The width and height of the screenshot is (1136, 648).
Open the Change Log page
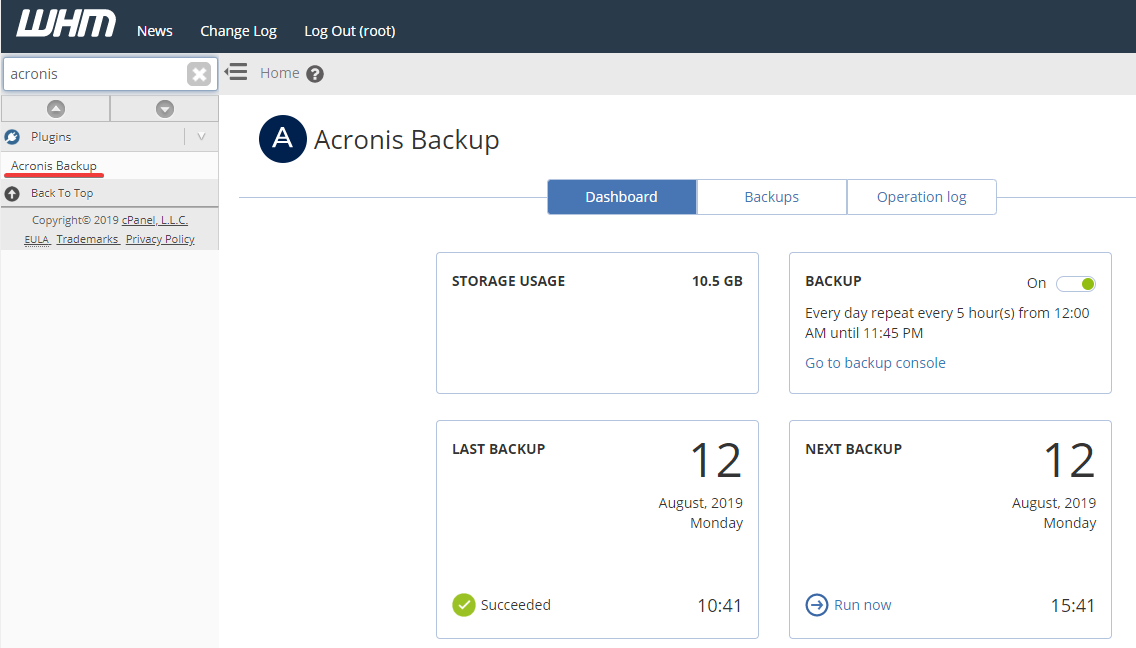pyautogui.click(x=238, y=31)
